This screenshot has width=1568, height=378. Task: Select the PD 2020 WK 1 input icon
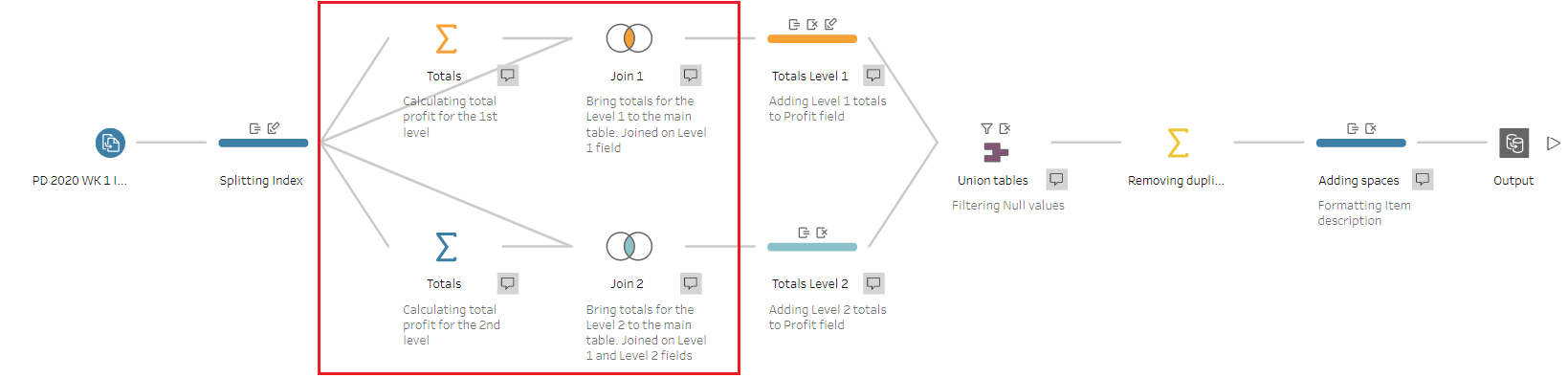point(111,143)
